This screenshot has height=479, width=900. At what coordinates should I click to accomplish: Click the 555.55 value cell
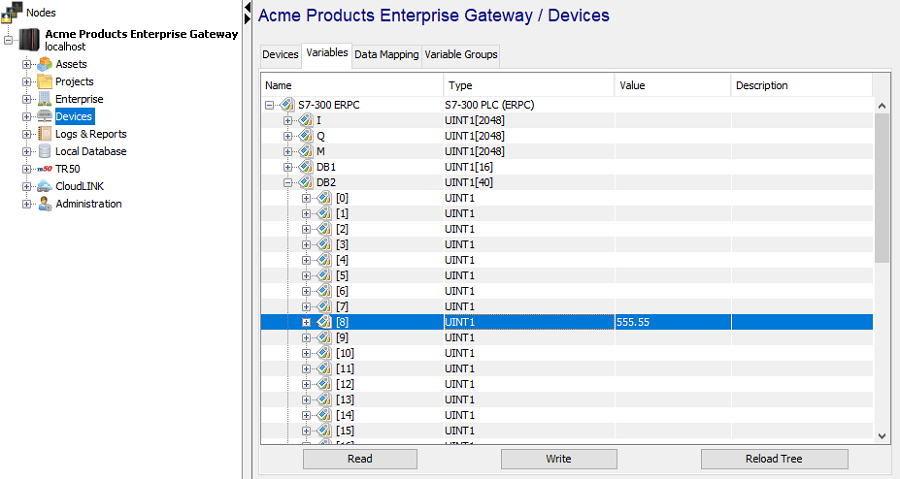tap(673, 322)
